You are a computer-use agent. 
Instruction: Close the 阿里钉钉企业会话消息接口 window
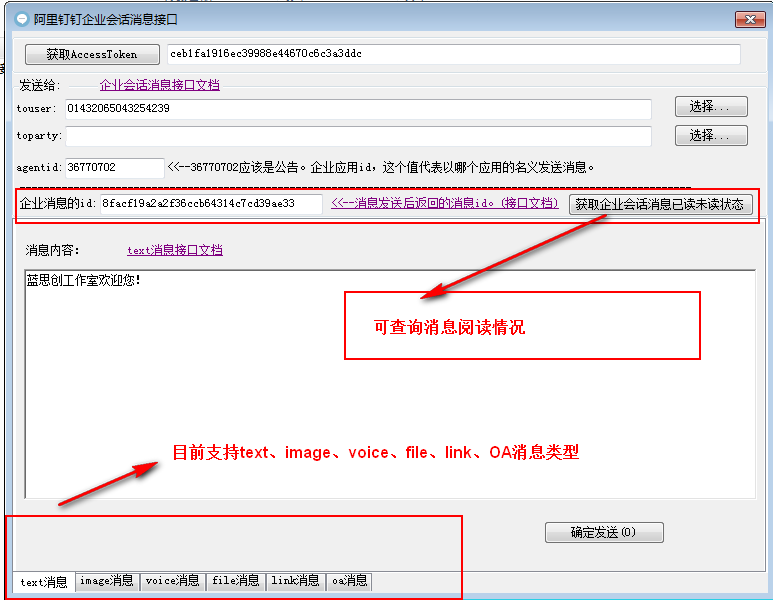click(x=750, y=19)
